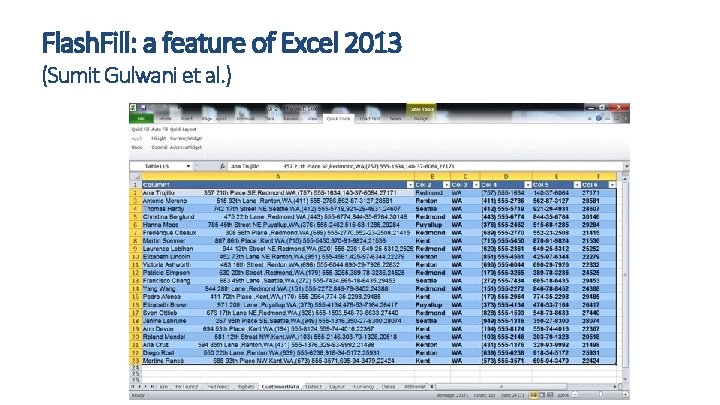Click the last-sheet navigation arrow

(152, 387)
